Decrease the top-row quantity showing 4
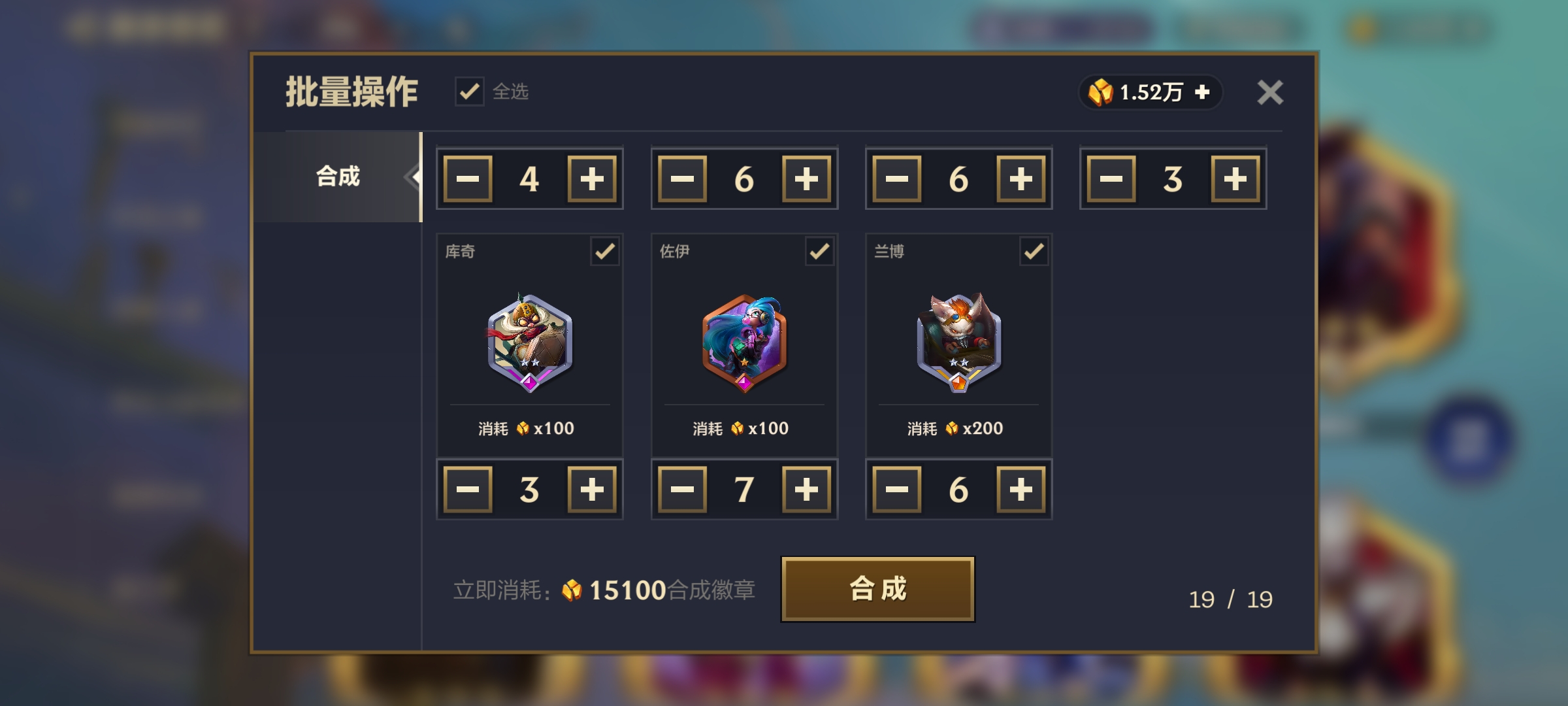Viewport: 1568px width, 706px height. (468, 178)
